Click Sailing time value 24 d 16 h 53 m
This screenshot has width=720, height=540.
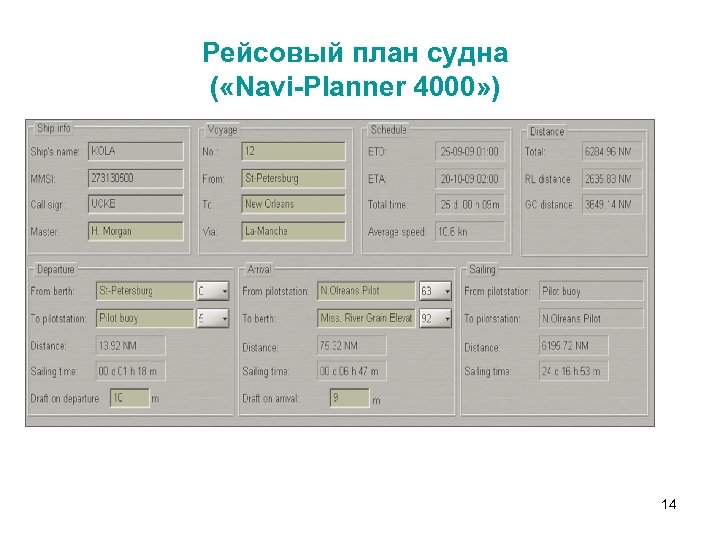pyautogui.click(x=574, y=371)
